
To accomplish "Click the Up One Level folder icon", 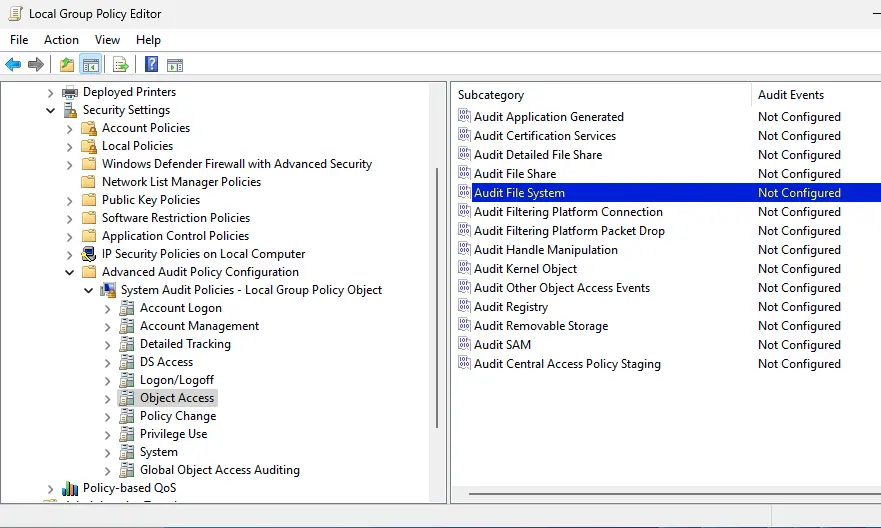I will pos(66,65).
